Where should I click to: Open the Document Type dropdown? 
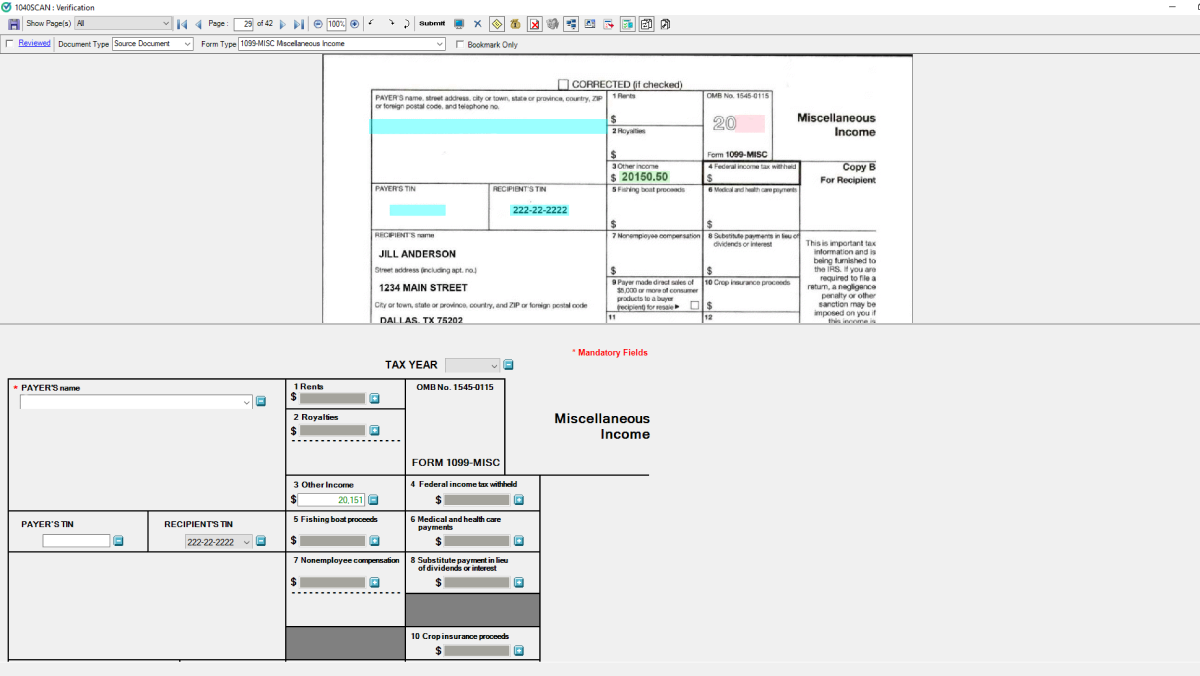point(188,44)
